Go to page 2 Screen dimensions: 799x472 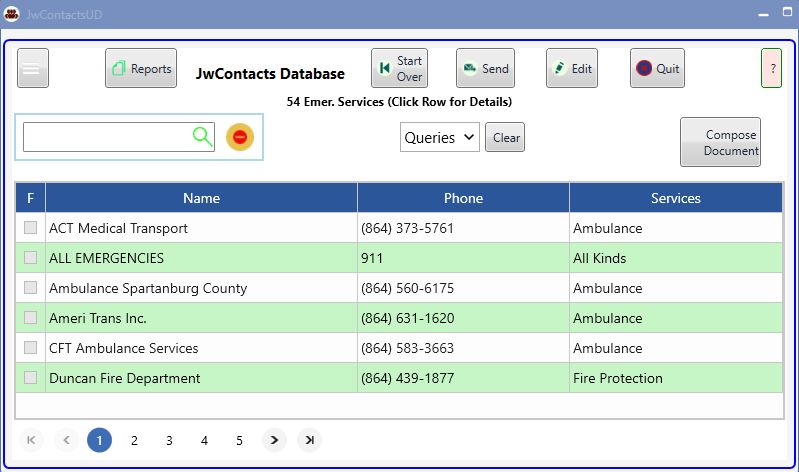pos(134,440)
